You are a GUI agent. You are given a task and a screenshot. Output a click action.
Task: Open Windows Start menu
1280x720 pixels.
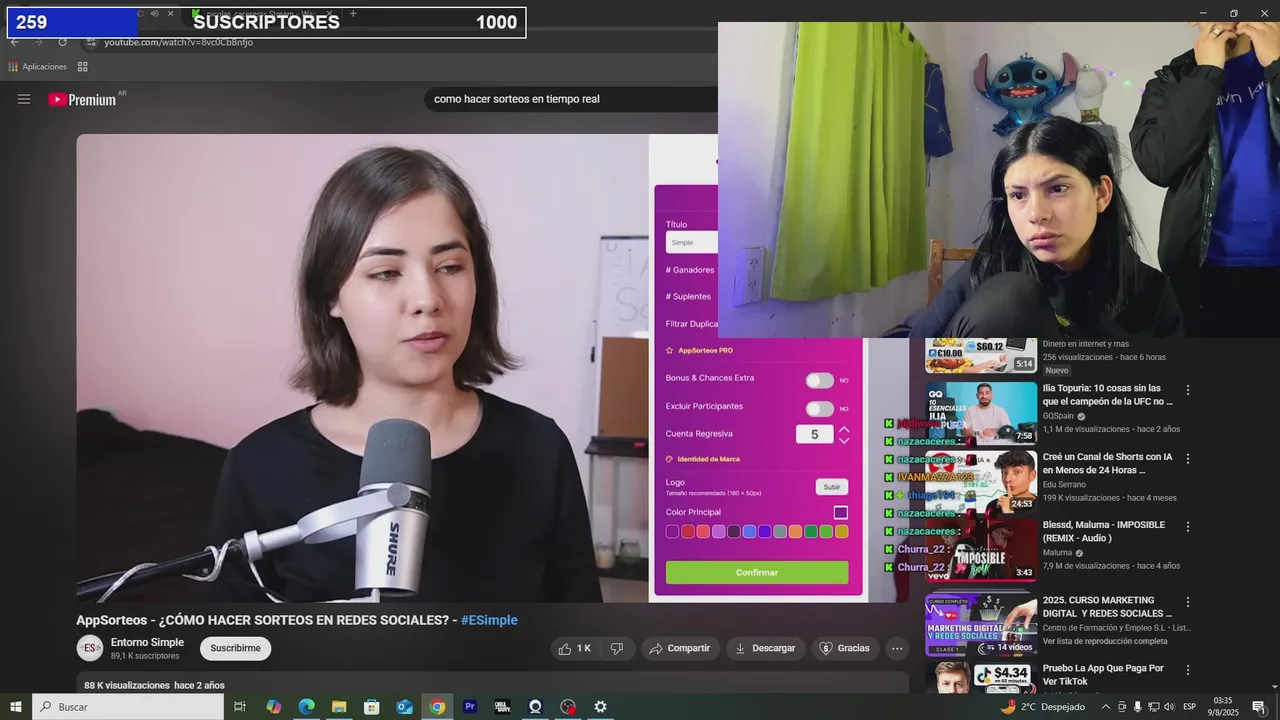click(x=16, y=706)
